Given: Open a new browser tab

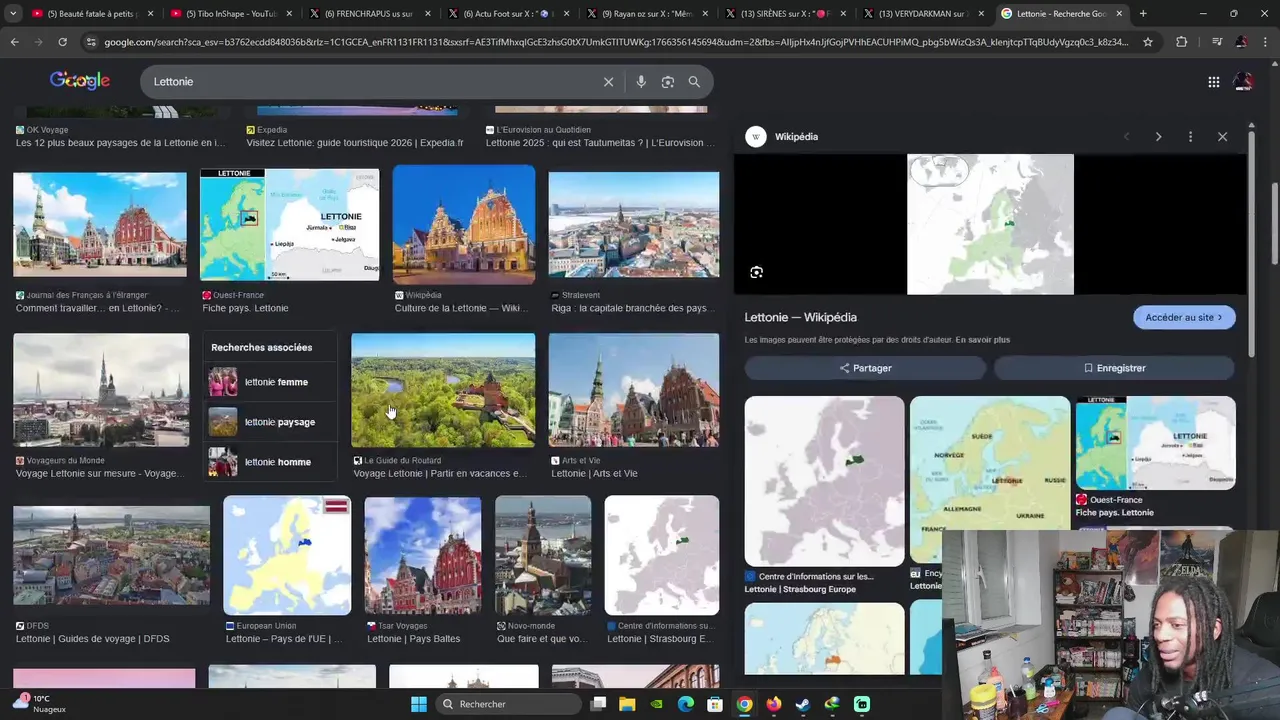Looking at the screenshot, I should point(1143,14).
